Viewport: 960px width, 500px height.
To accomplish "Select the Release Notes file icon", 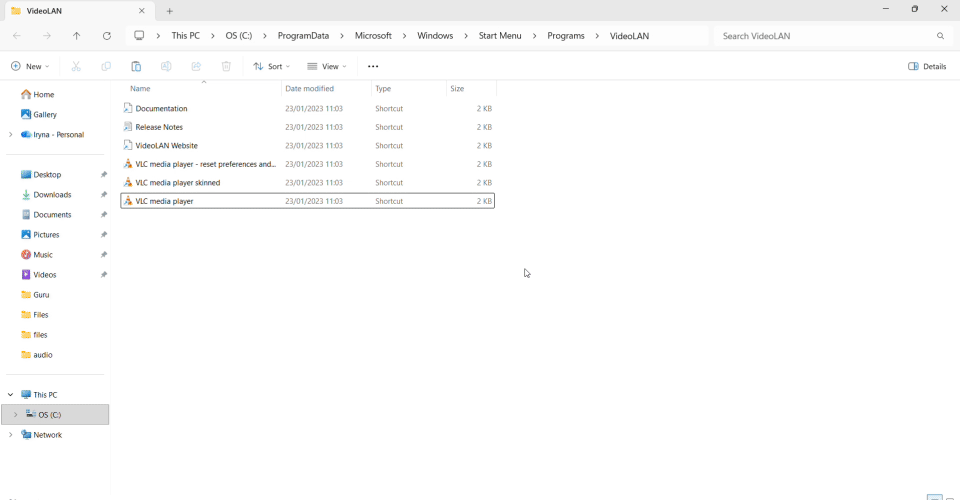I will pyautogui.click(x=127, y=127).
